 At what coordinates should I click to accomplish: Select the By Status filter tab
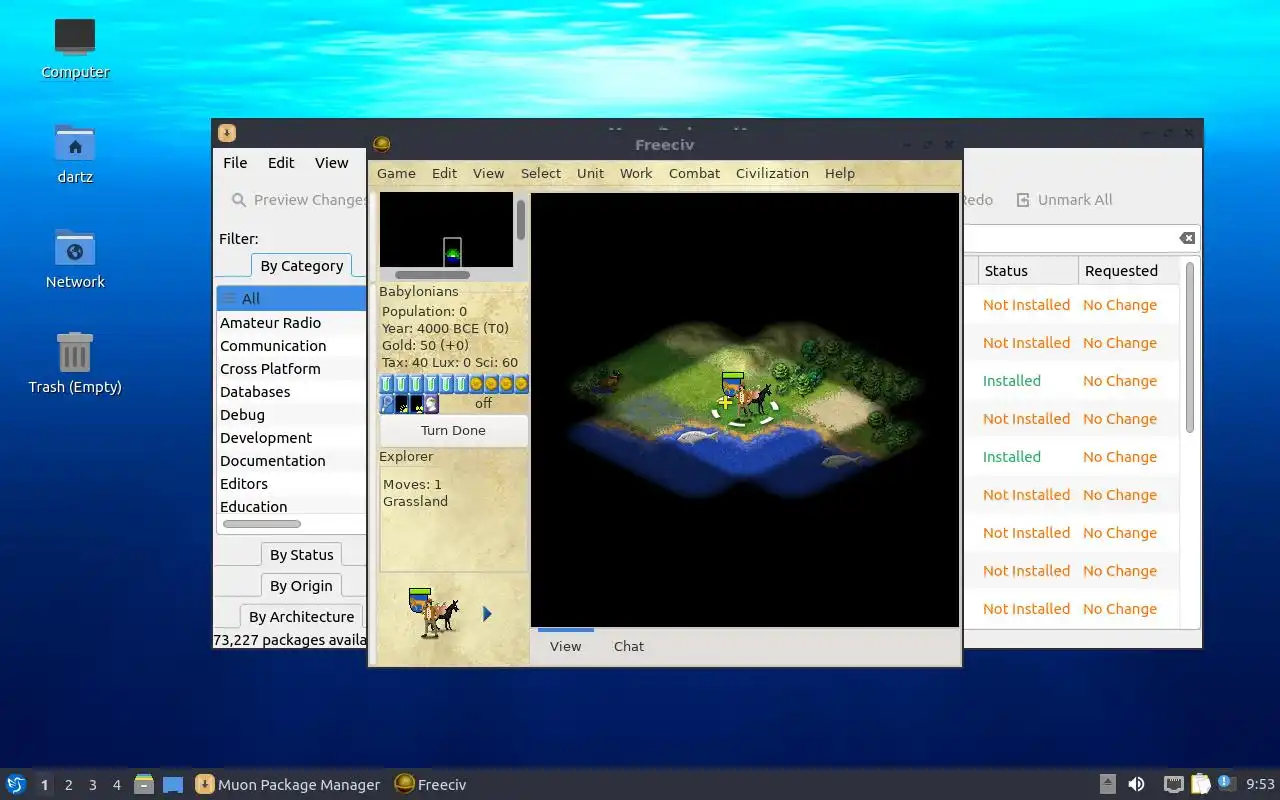(301, 555)
